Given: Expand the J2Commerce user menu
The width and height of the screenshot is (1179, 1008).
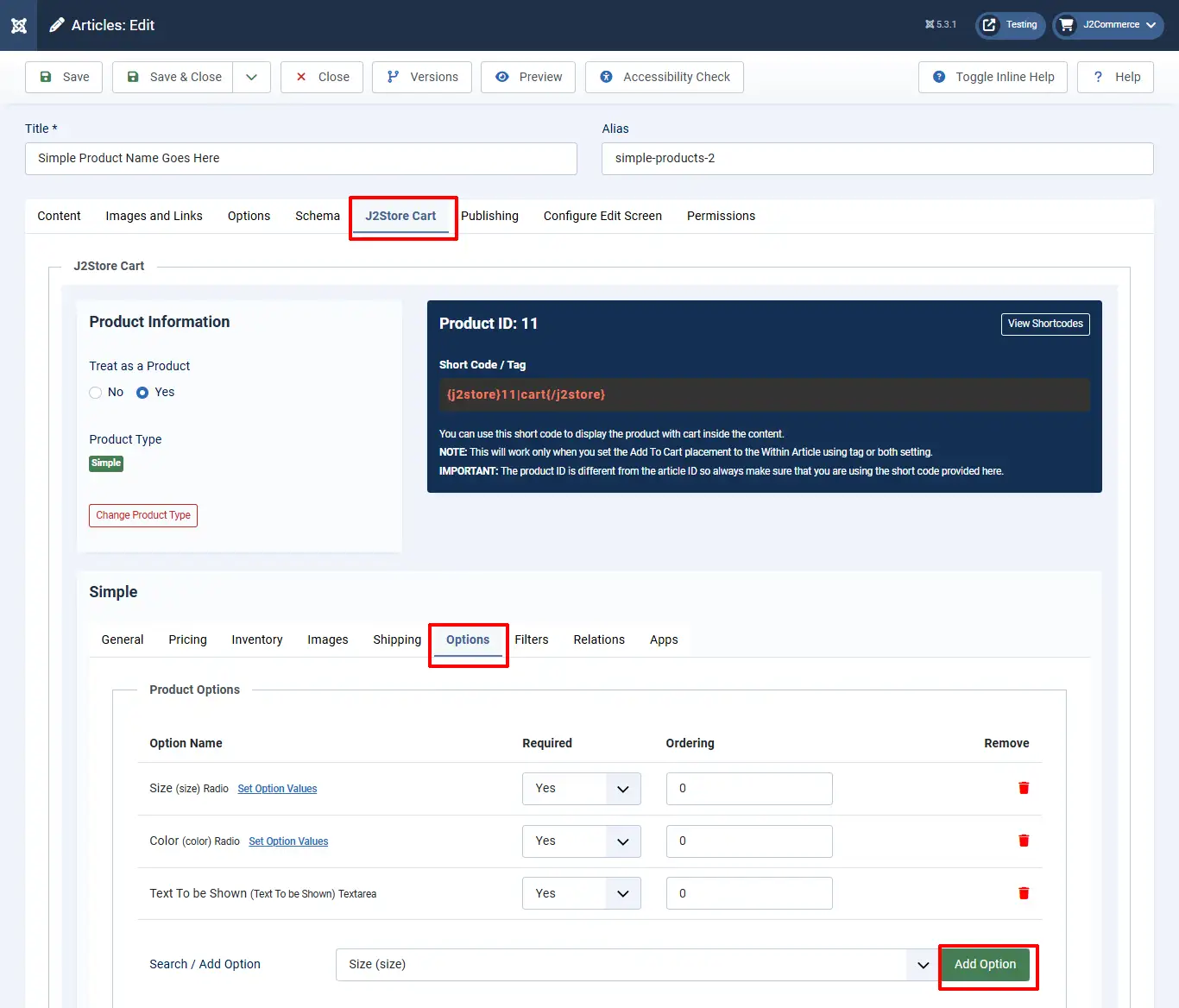Looking at the screenshot, I should click(1107, 25).
